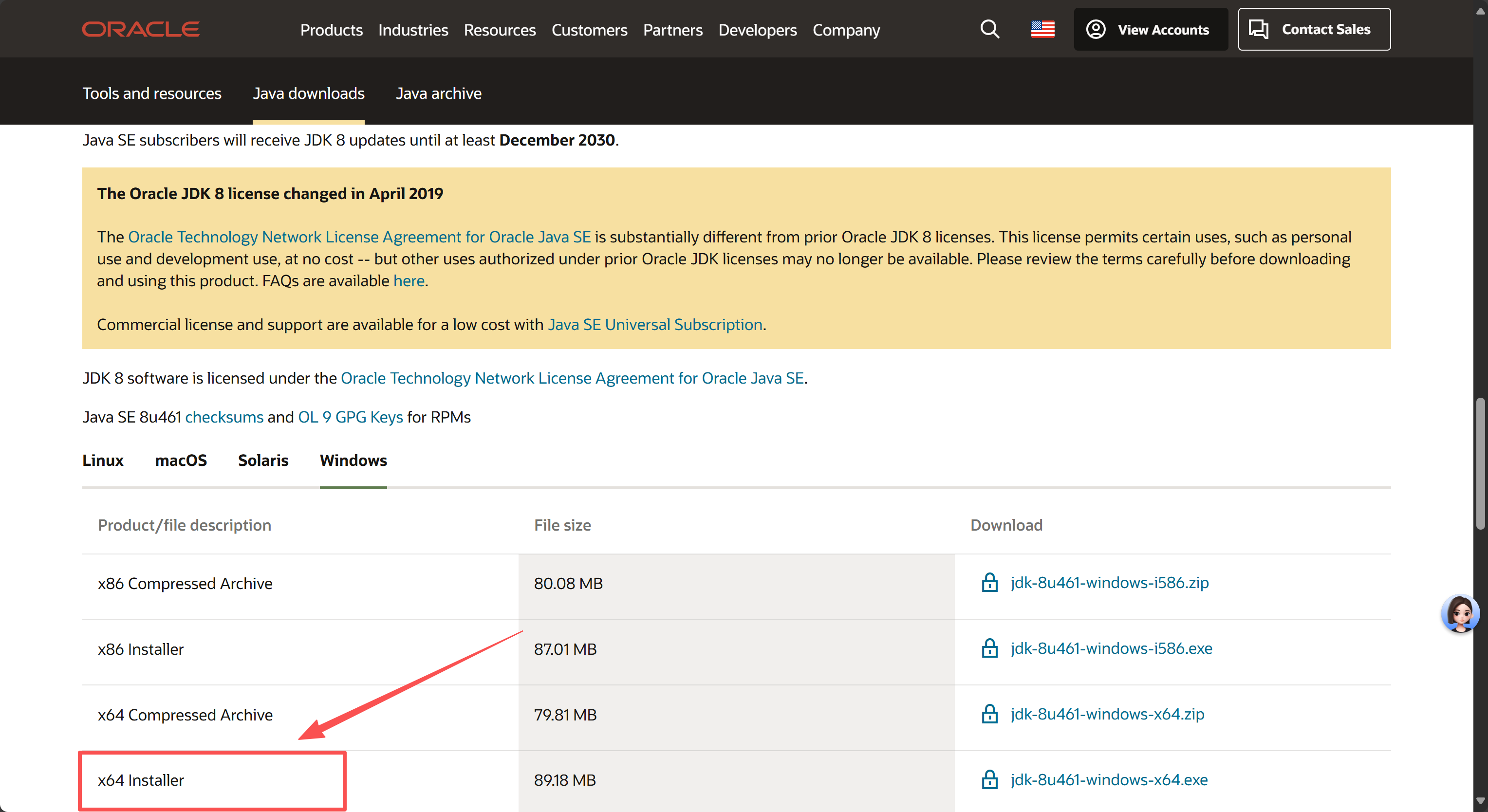1488x812 pixels.
Task: Click the '79.81 MB' file size
Action: 565,716
